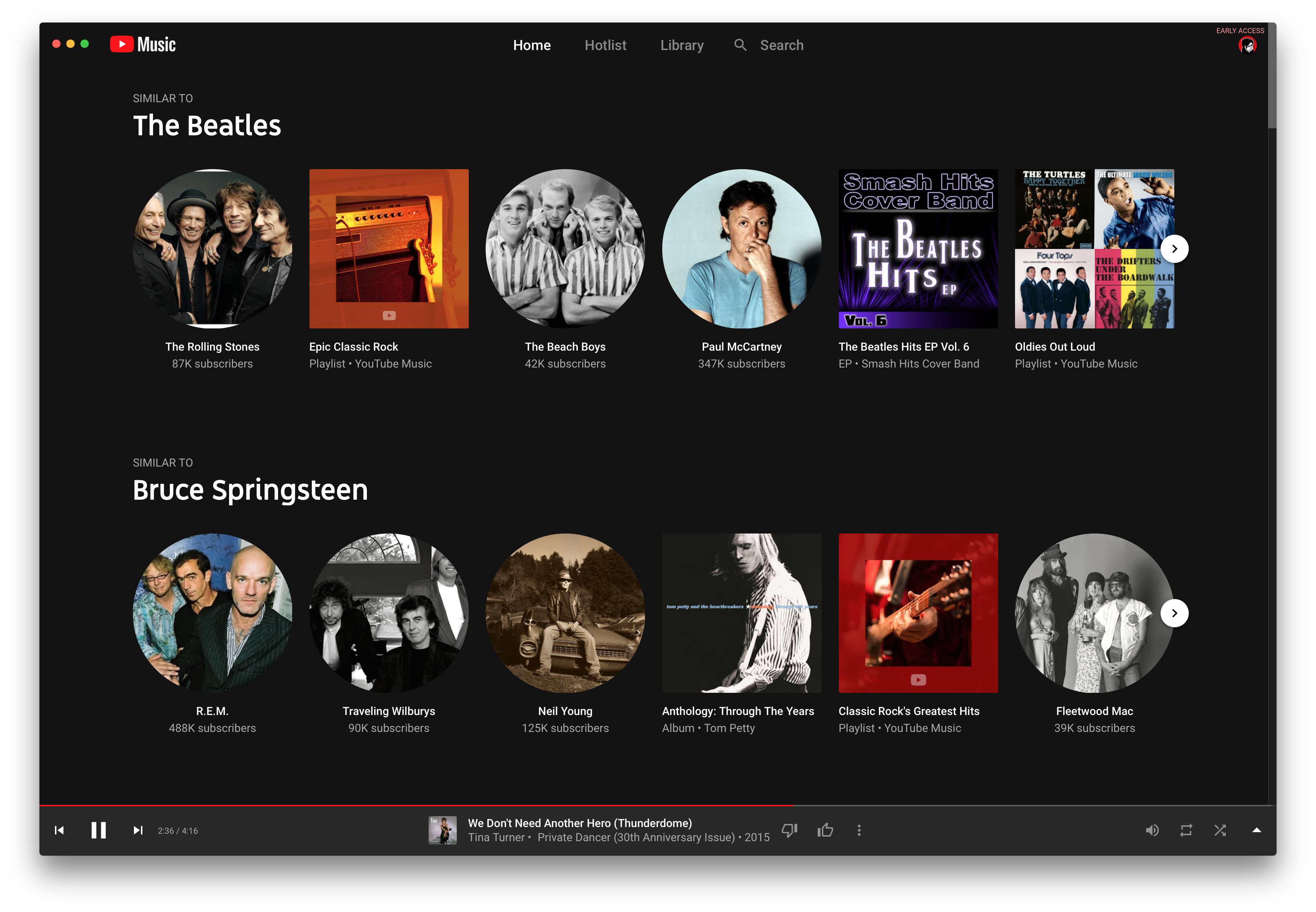Skip to the next track
The width and height of the screenshot is (1316, 912).
coord(137,830)
